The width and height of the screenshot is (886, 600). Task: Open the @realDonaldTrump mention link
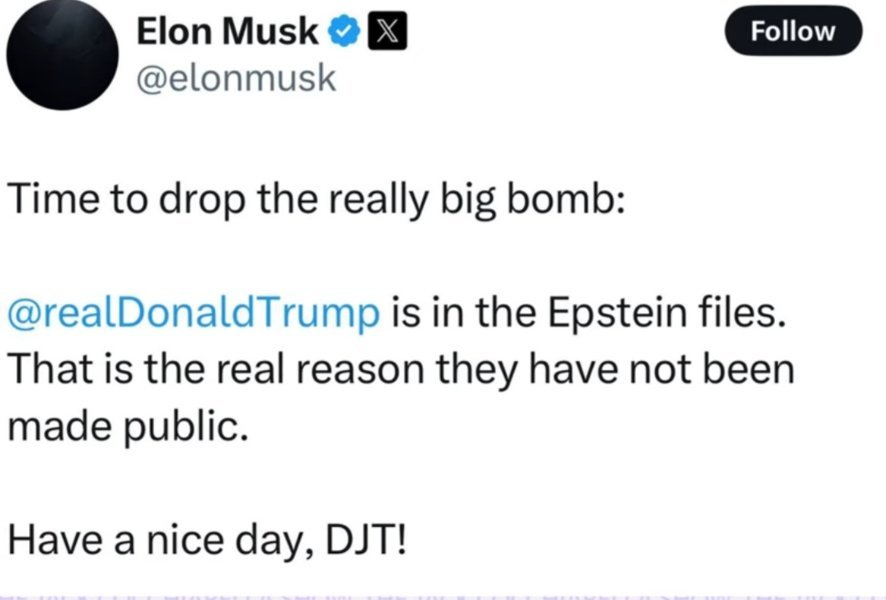coord(194,311)
